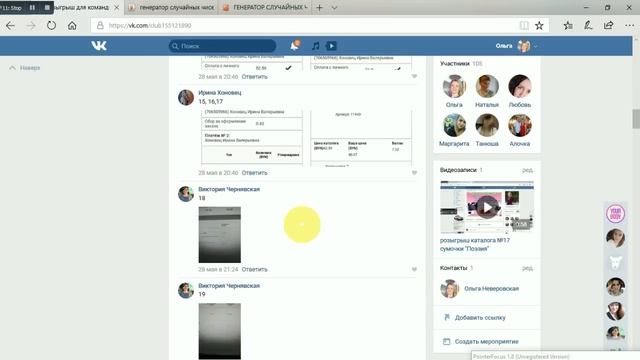
Task: Like the 28 мая в 21:24 comment
Action: pyautogui.click(x=414, y=269)
